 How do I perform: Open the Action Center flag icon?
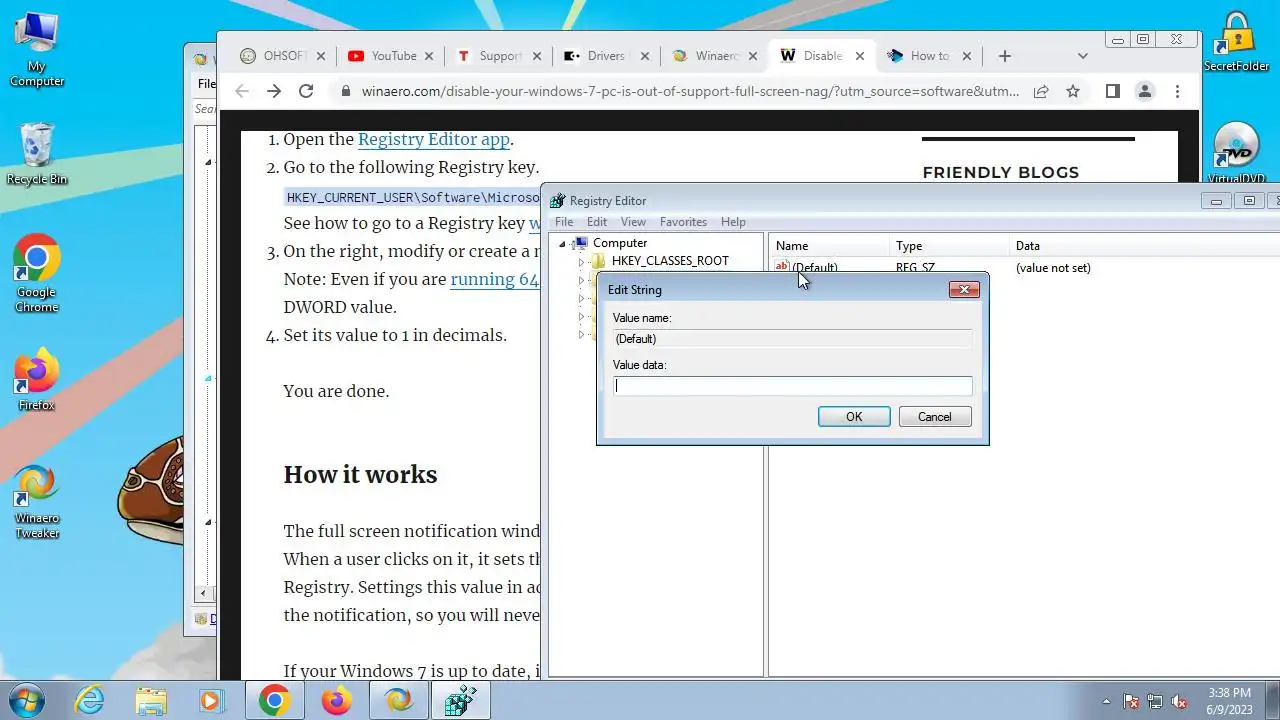pyautogui.click(x=1131, y=701)
